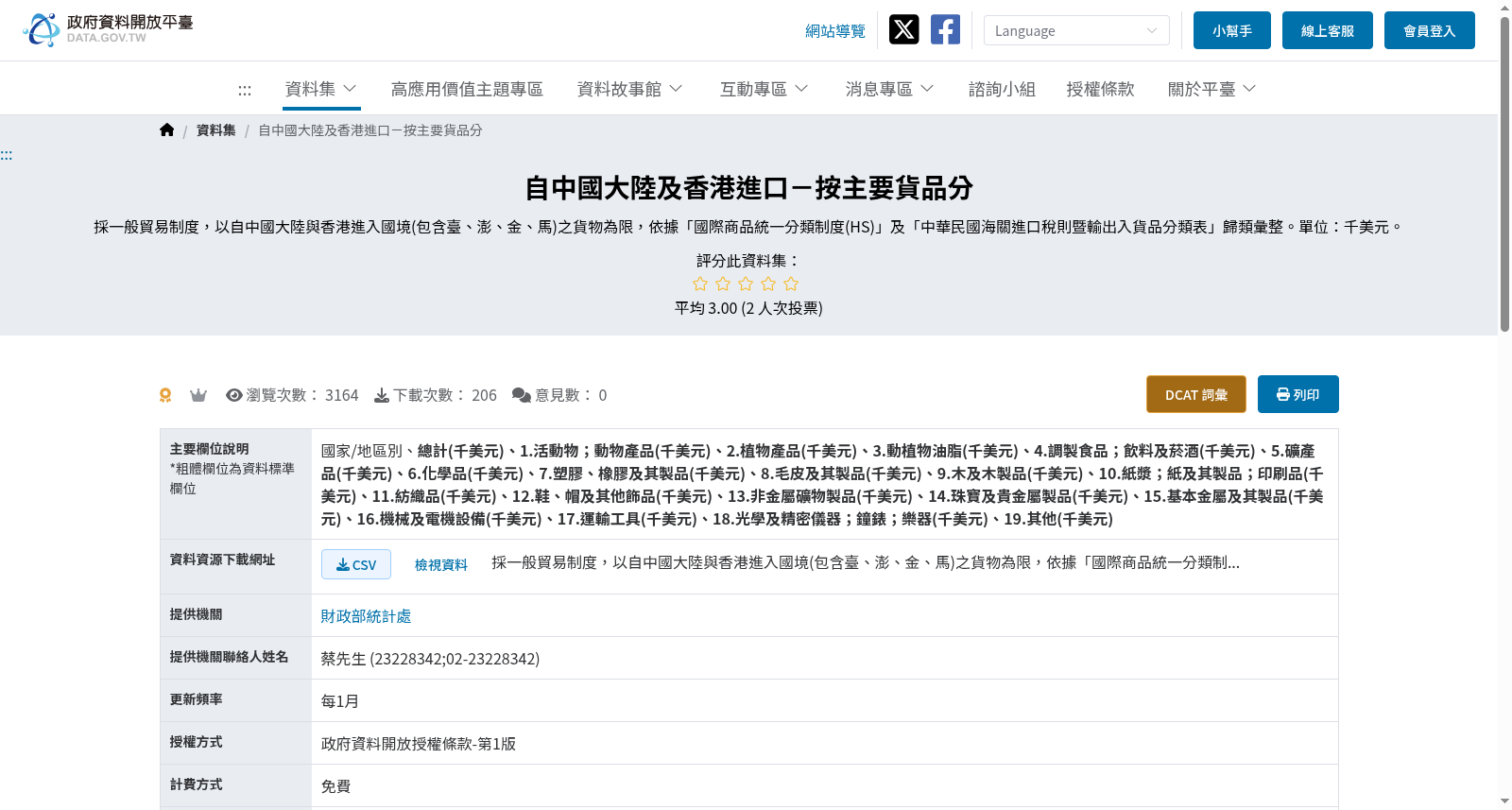Go to home via breadcrumb house icon
This screenshot has height=810, width=1512.
pos(167,130)
